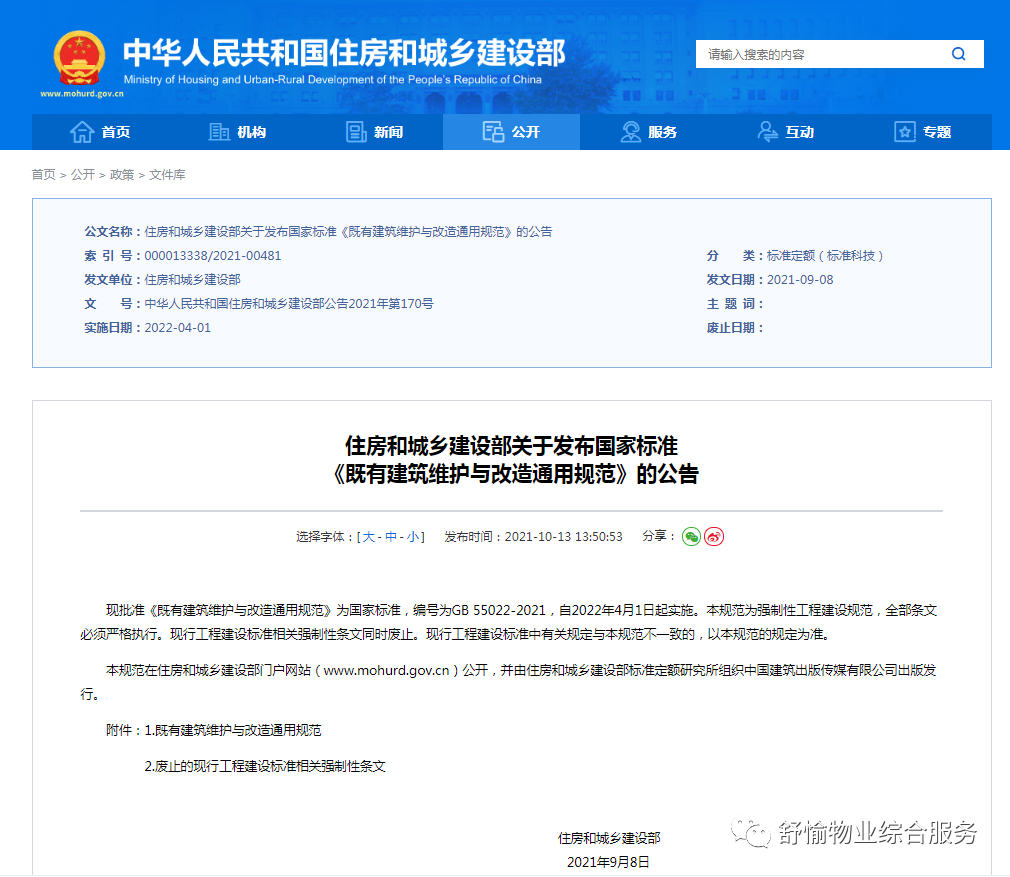
Task: Open the 服务 navigation tab
Action: point(652,131)
